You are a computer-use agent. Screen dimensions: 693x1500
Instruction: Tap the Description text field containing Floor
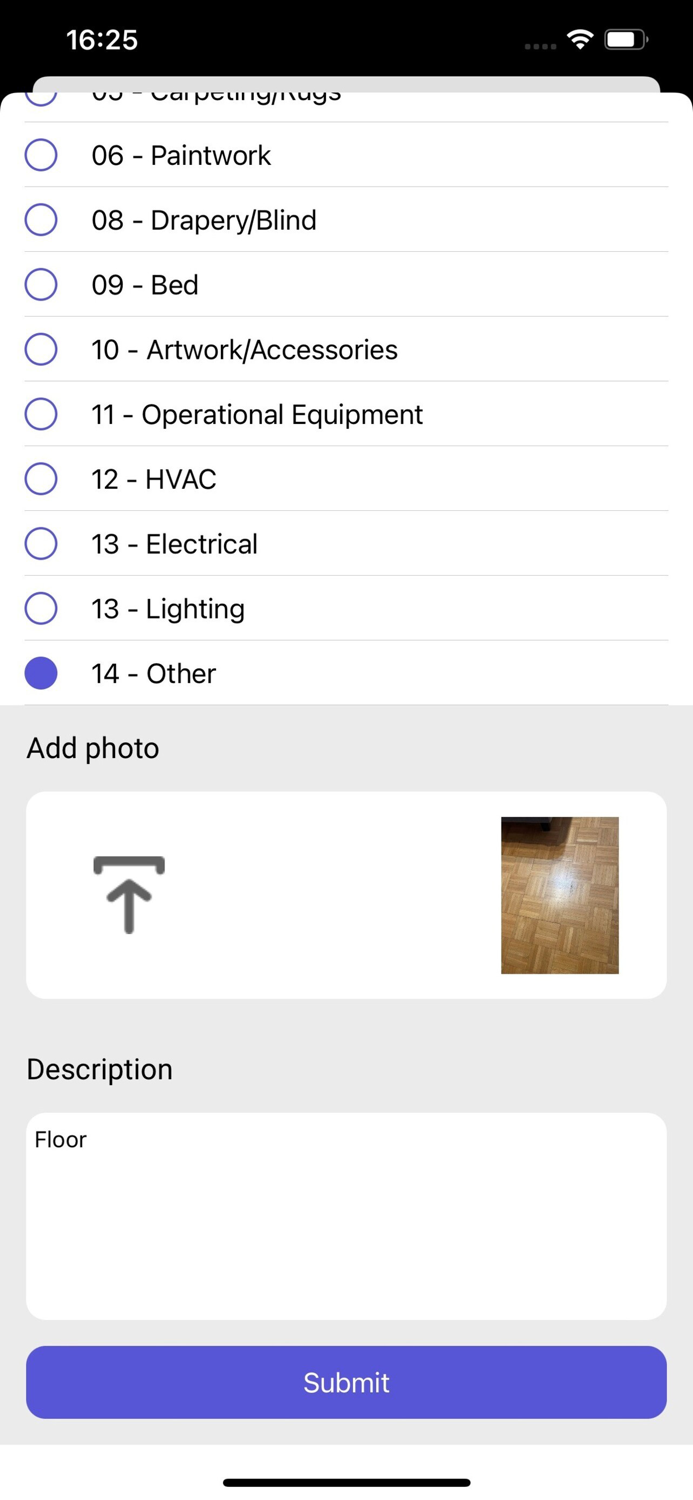click(x=346, y=1215)
